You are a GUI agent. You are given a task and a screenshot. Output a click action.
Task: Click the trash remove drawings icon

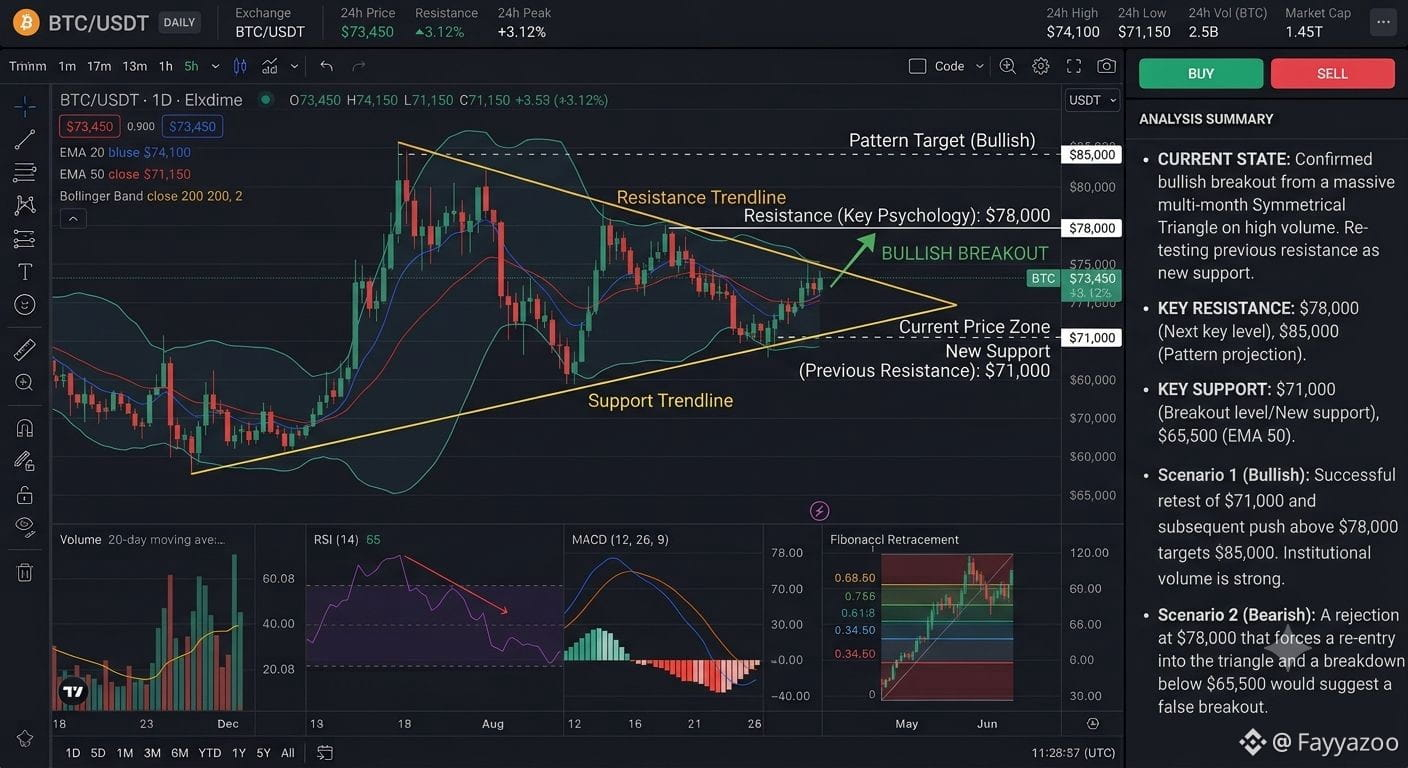tap(25, 572)
